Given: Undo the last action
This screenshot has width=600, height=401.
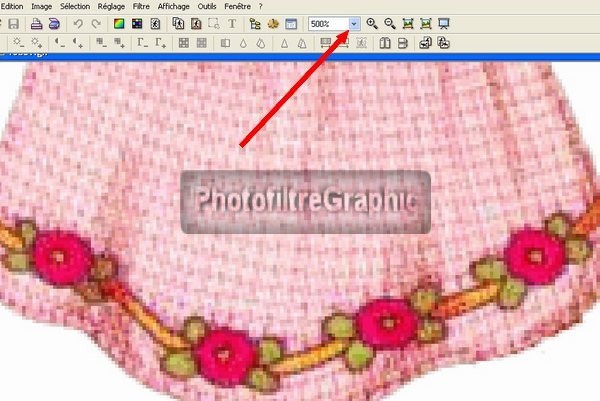Looking at the screenshot, I should [x=79, y=23].
